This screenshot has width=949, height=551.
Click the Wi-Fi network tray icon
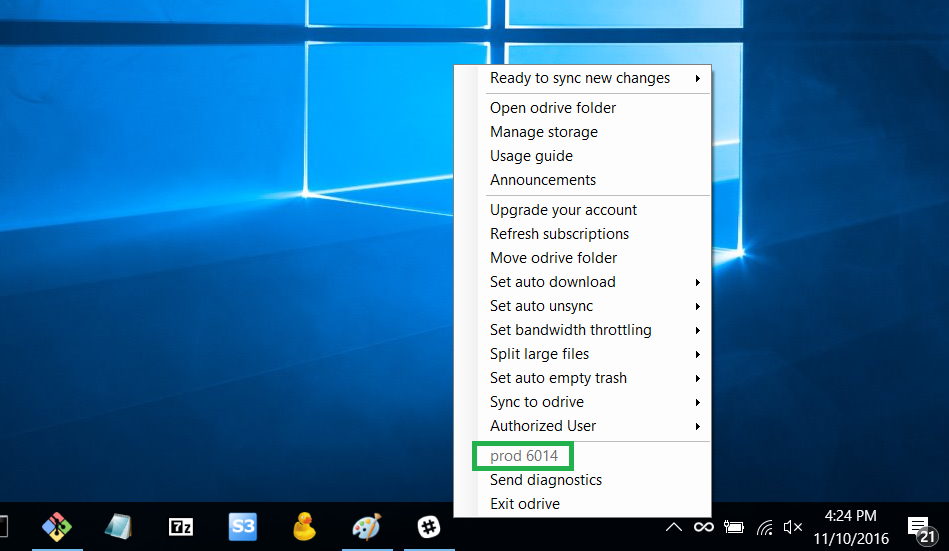click(764, 526)
